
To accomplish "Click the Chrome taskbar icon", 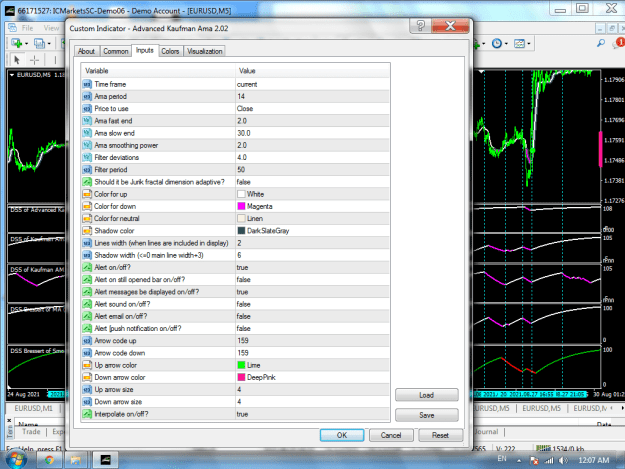I will click(49, 460).
